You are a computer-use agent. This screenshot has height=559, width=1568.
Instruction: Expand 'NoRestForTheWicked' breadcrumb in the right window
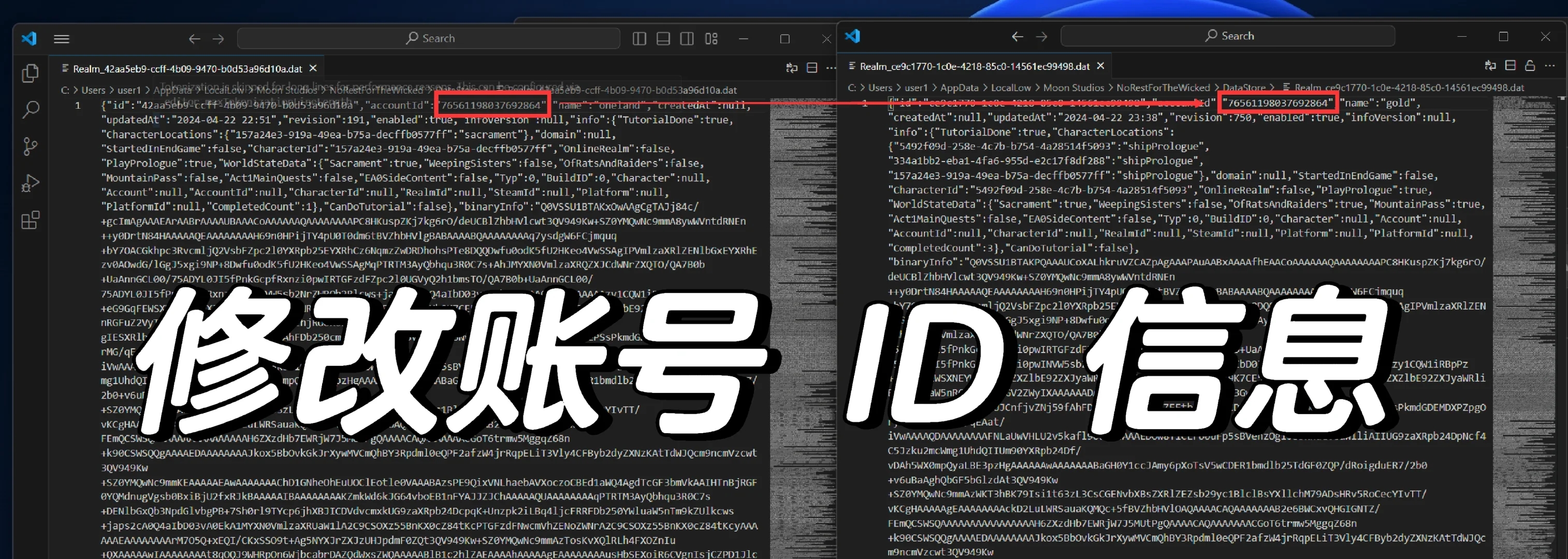[1163, 87]
